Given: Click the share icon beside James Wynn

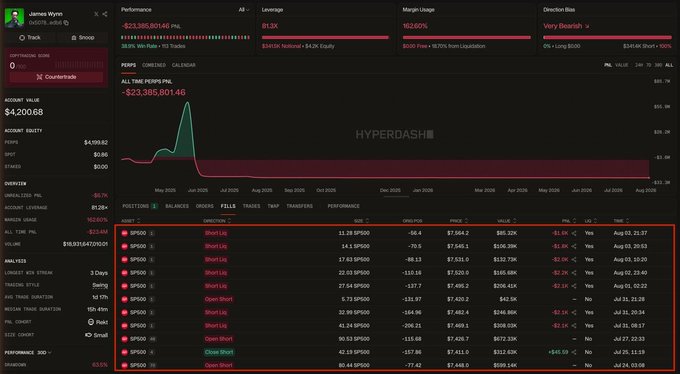Looking at the screenshot, I should pyautogui.click(x=105, y=14).
